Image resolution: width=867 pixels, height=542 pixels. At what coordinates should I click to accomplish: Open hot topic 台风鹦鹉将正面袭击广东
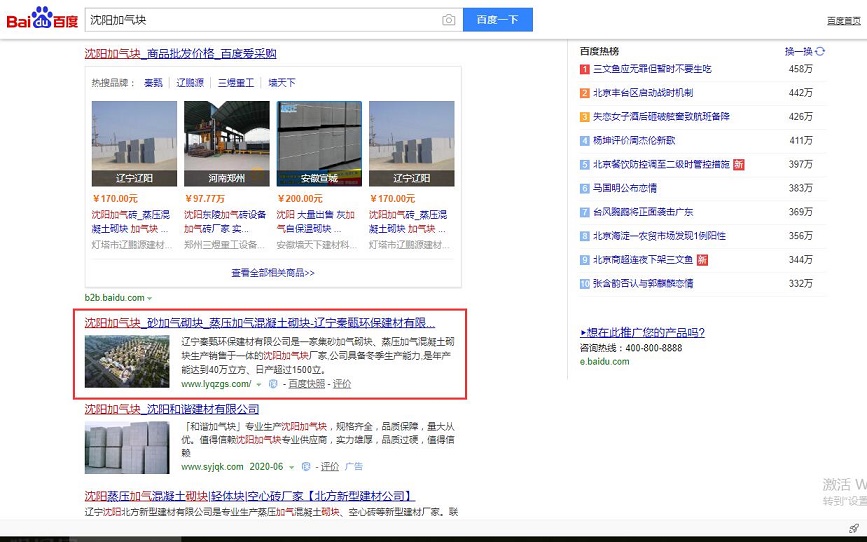pyautogui.click(x=643, y=212)
